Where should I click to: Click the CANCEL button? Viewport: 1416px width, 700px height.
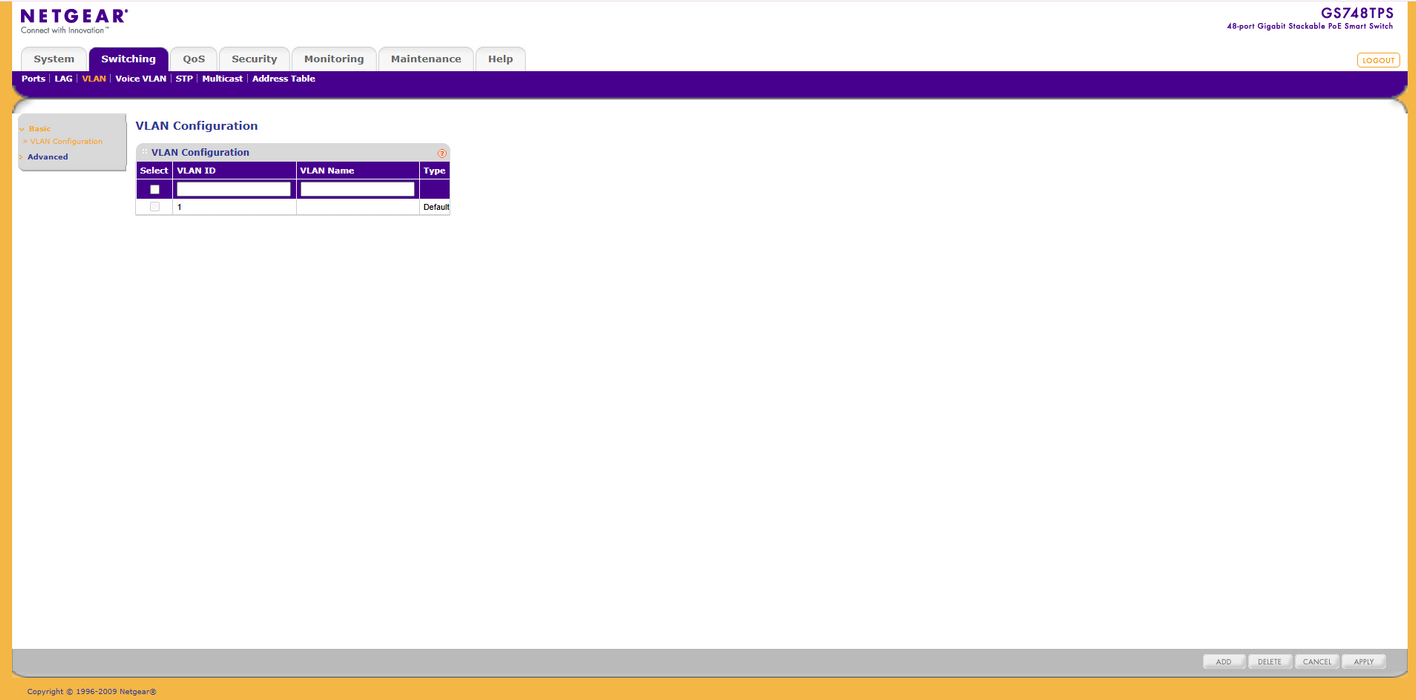click(1317, 662)
